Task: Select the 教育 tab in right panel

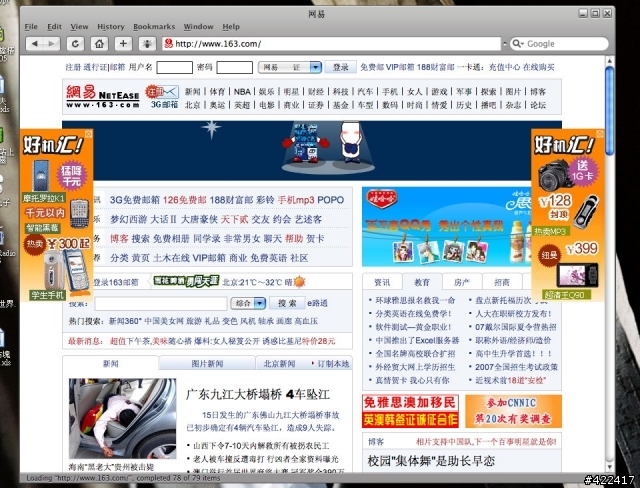Action: point(422,282)
